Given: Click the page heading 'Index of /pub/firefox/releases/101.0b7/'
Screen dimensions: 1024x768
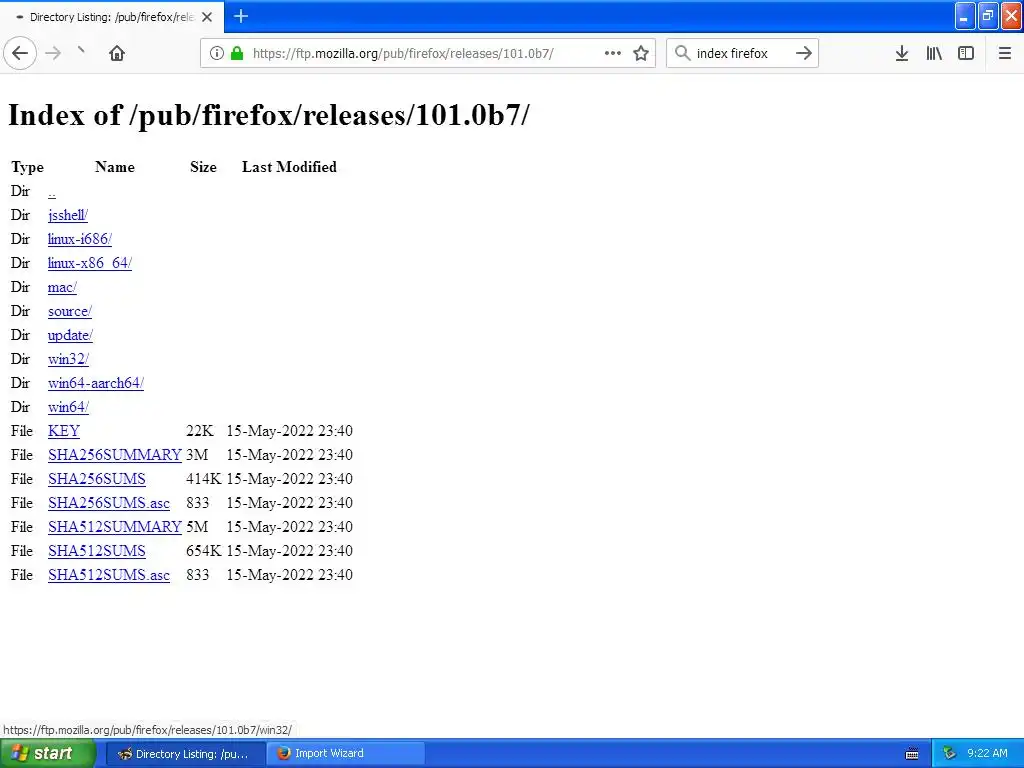Looking at the screenshot, I should (x=268, y=115).
